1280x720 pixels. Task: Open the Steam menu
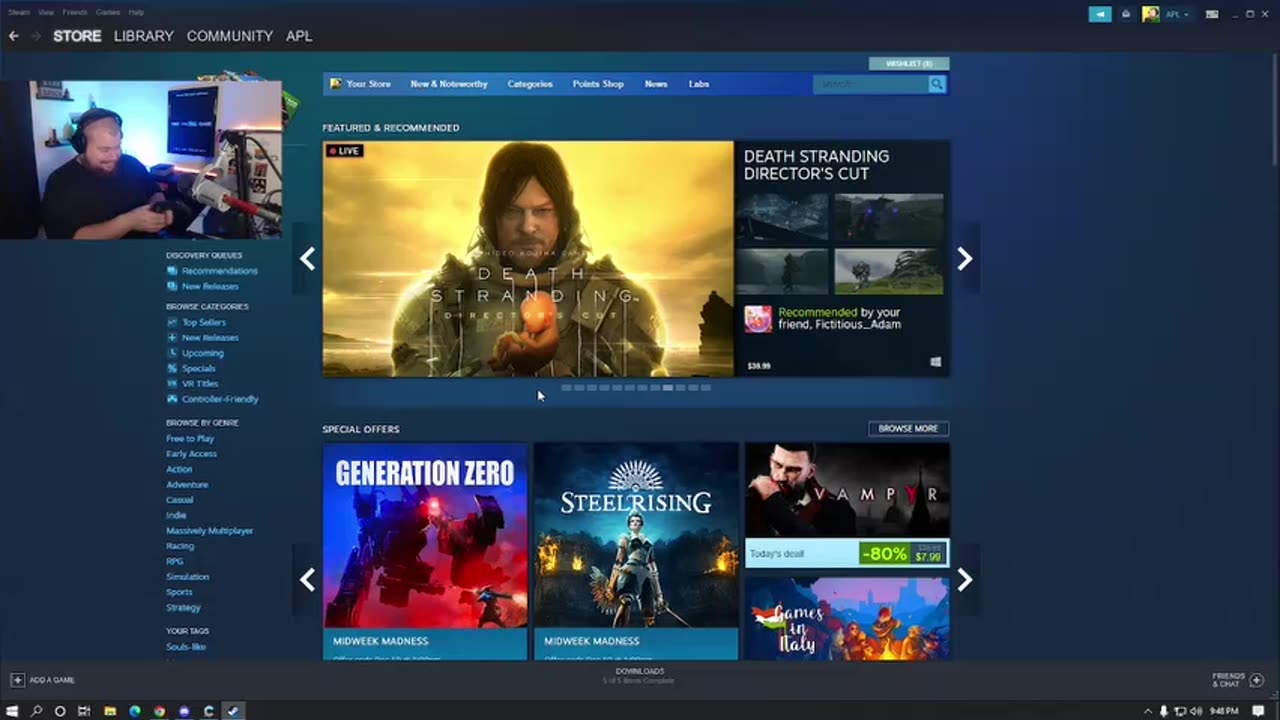pyautogui.click(x=19, y=12)
